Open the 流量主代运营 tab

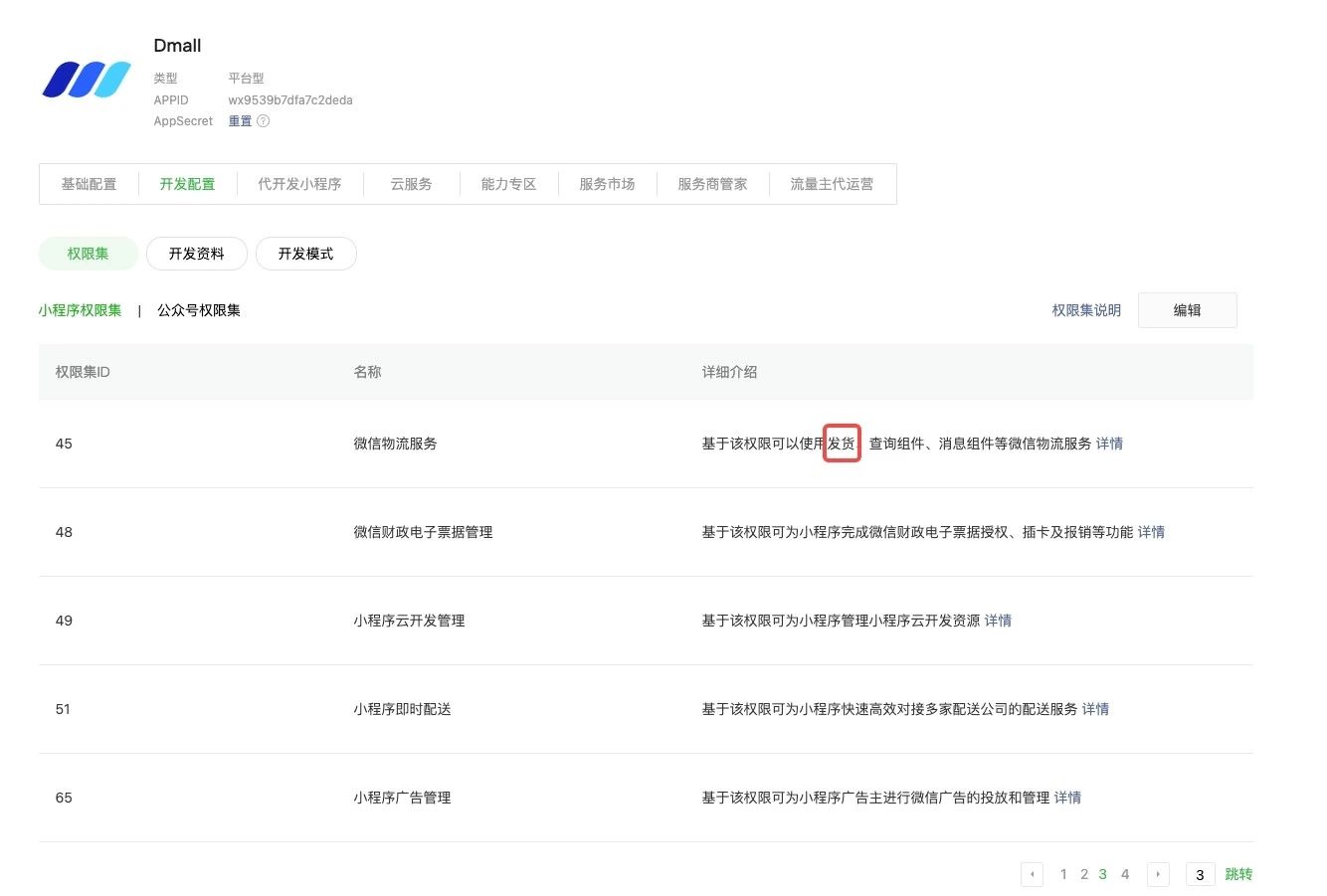point(832,184)
